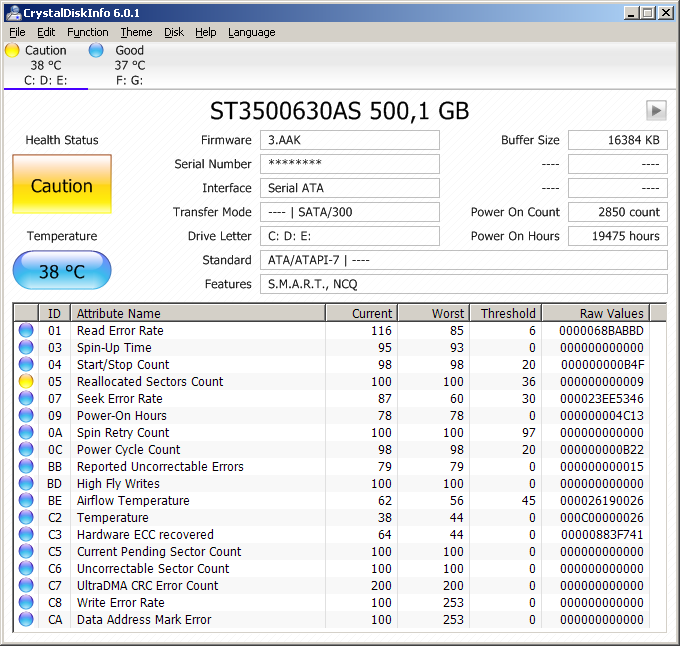Click the masked Serial Number field
680x646 pixels.
pos(350,164)
